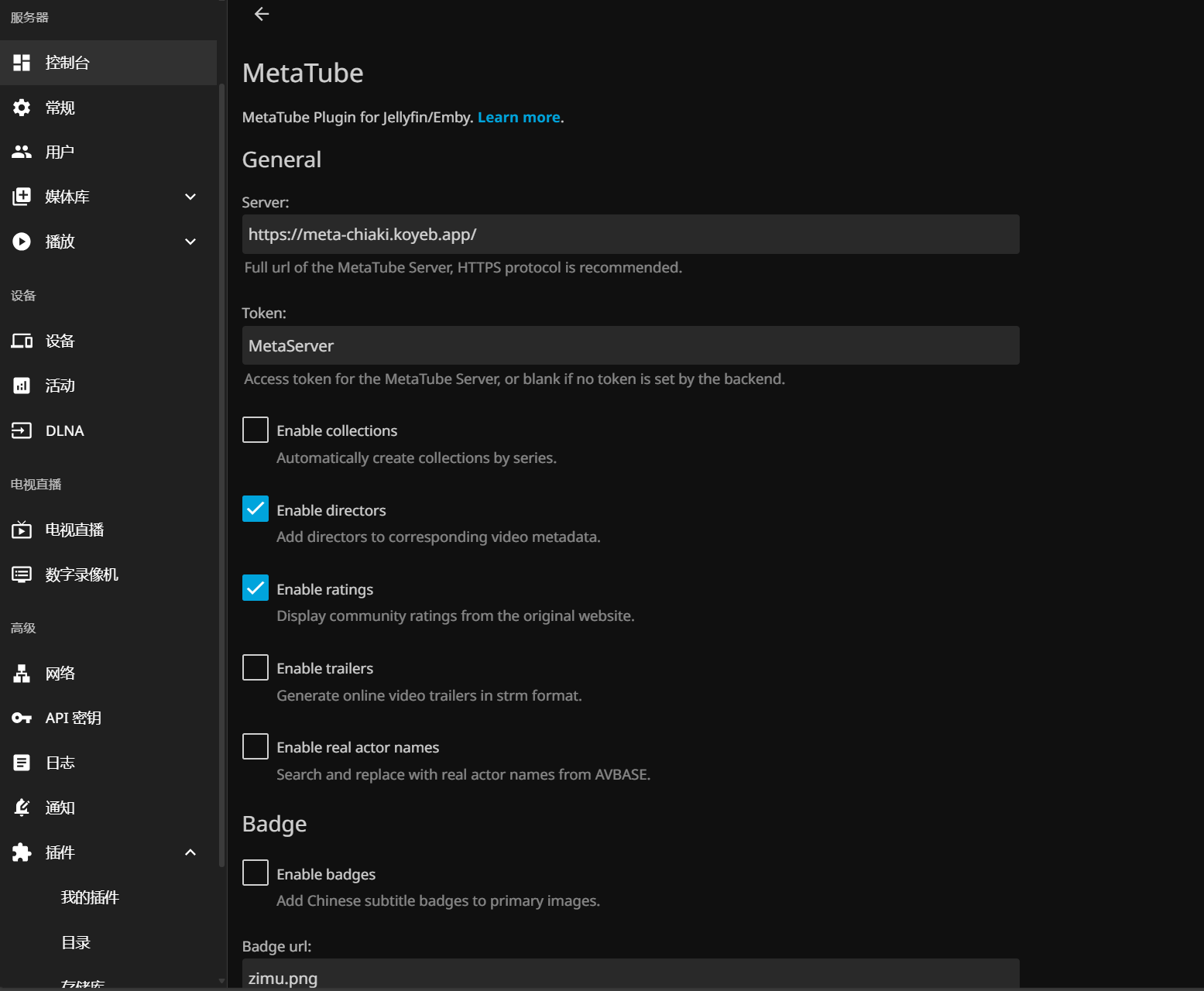Click the Enable directors label text
The width and height of the screenshot is (1204, 991).
point(331,510)
